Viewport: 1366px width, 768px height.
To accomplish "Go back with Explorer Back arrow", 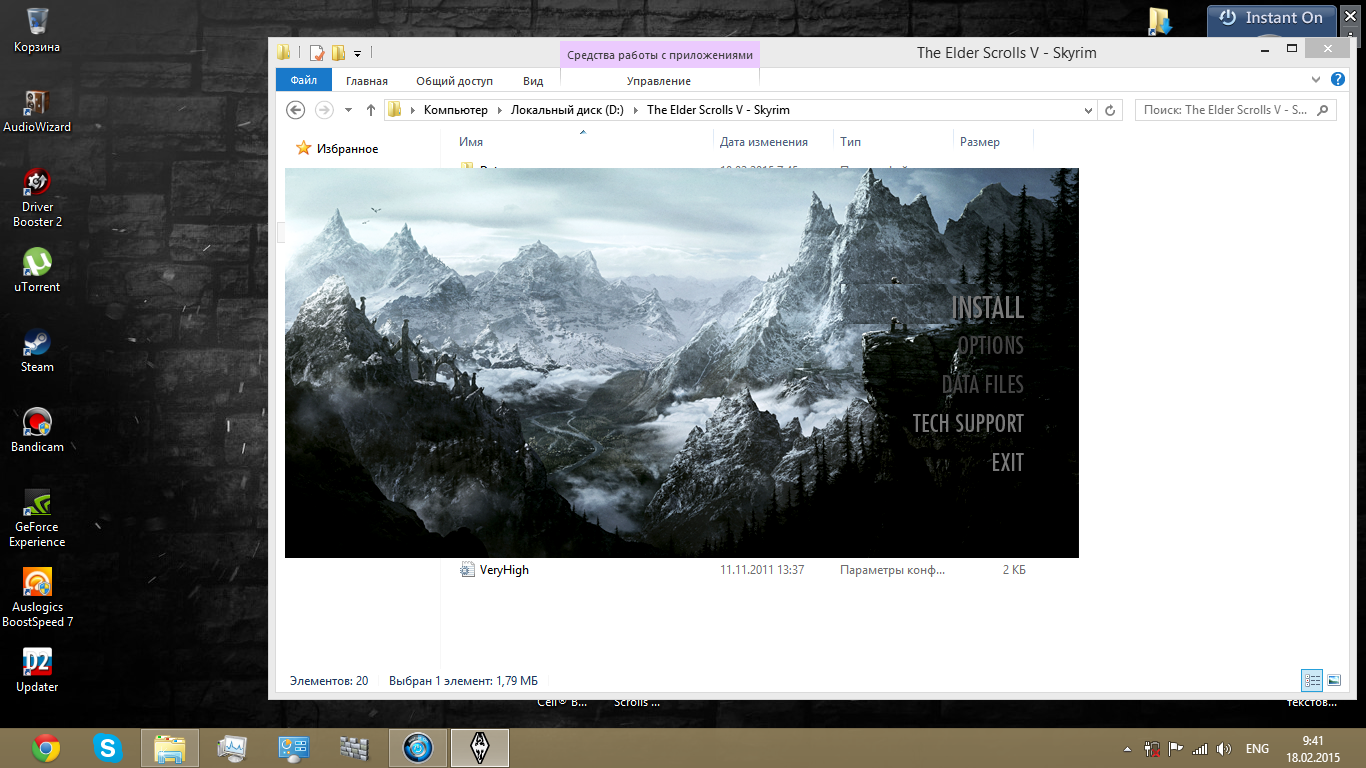I will 295,110.
